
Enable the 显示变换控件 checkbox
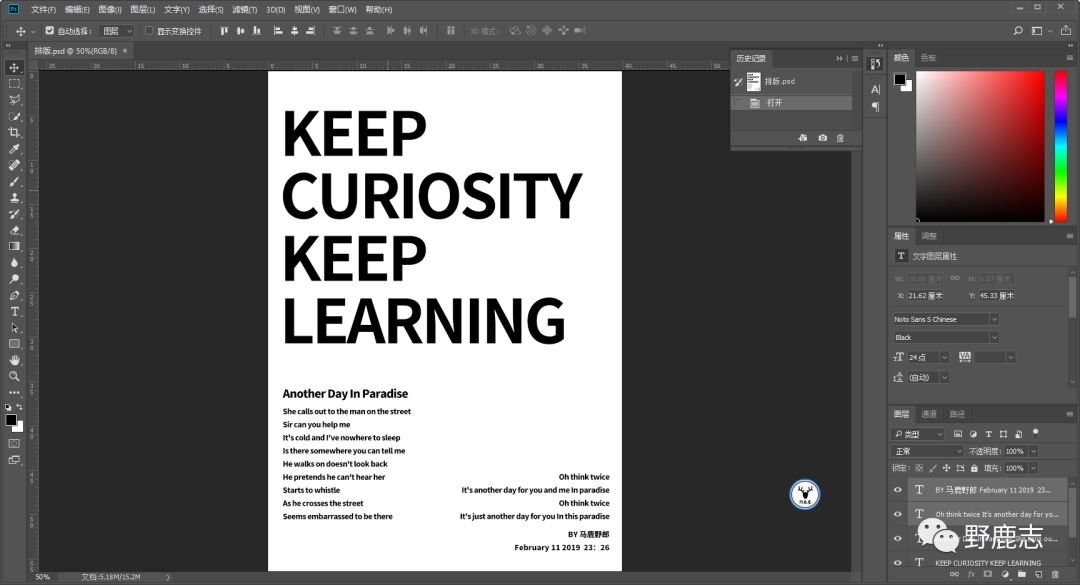pyautogui.click(x=149, y=31)
